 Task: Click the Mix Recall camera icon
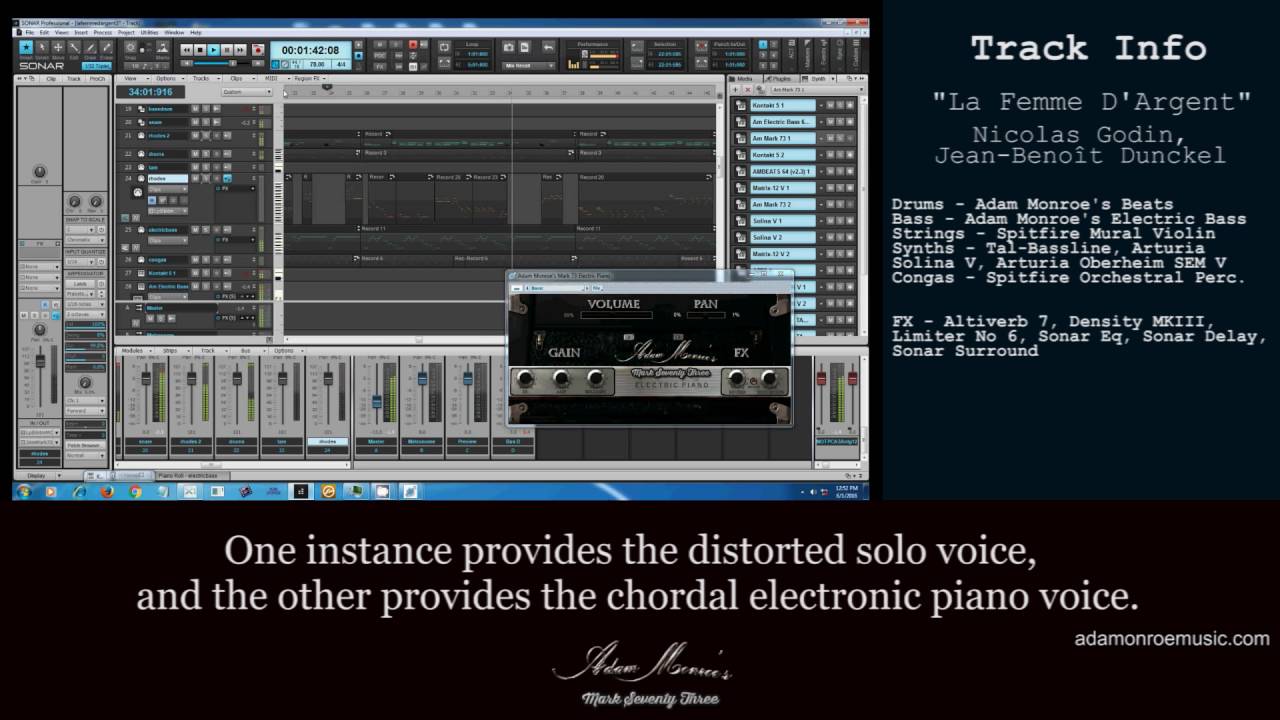click(x=509, y=46)
